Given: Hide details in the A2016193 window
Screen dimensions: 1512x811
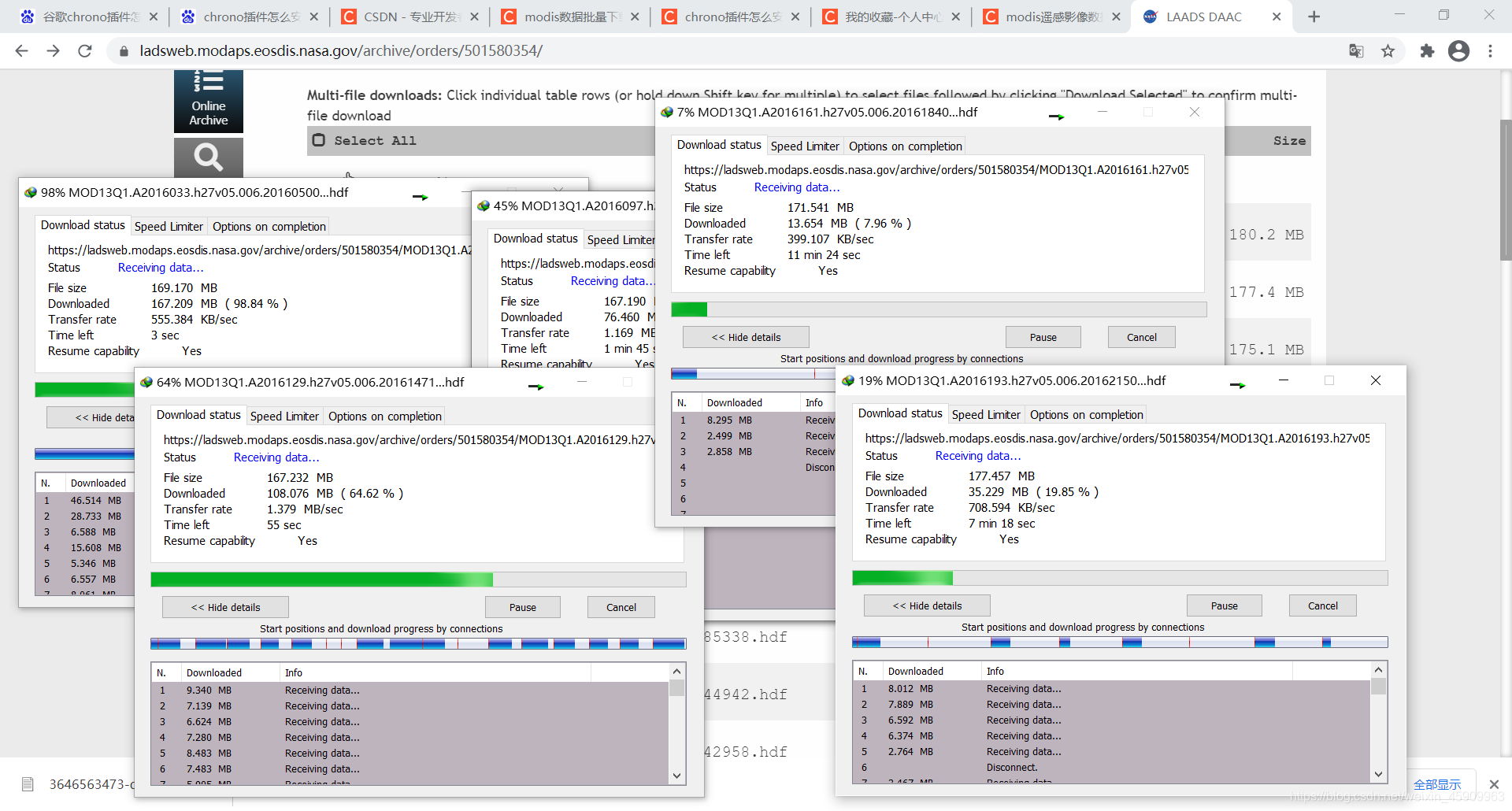Looking at the screenshot, I should click(927, 605).
